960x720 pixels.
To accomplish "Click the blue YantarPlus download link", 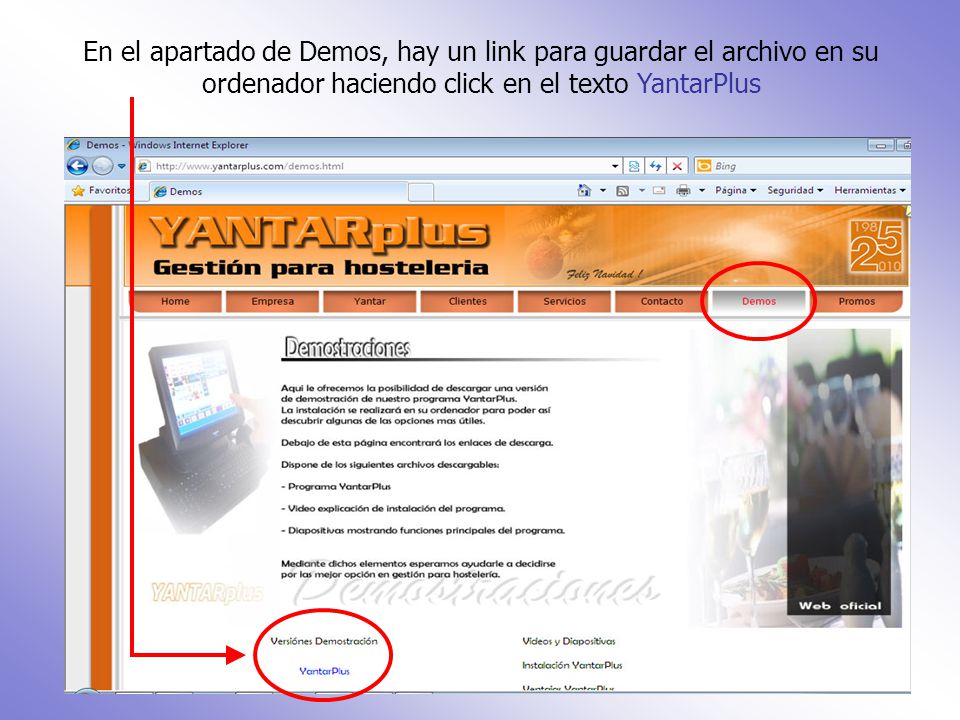I will [x=324, y=671].
